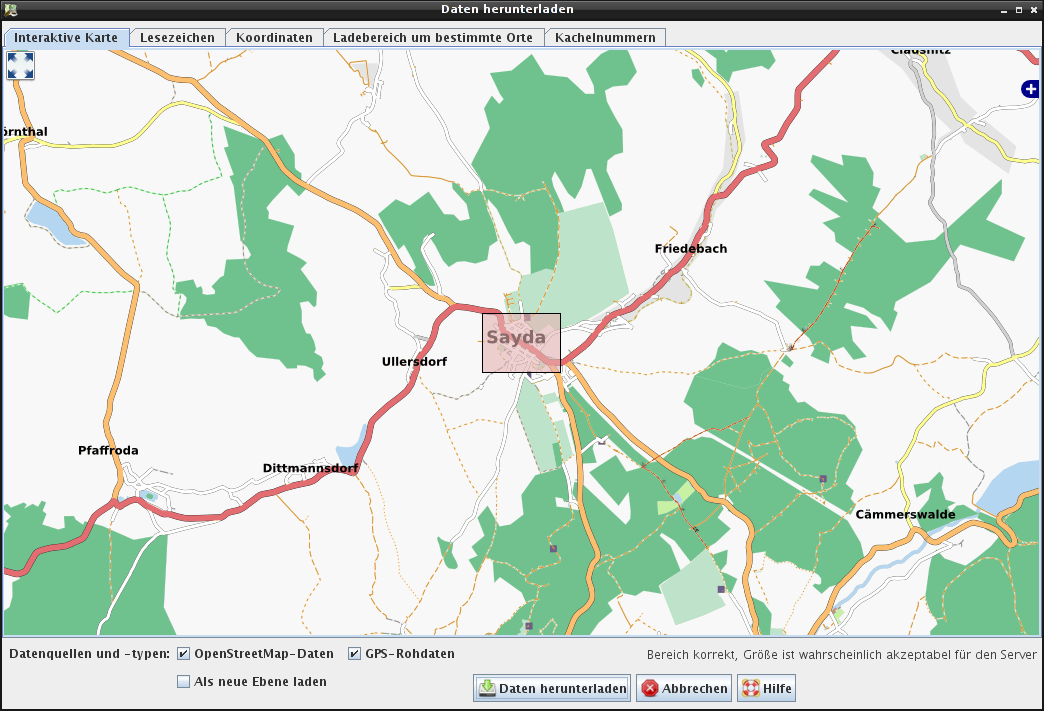Enable Als neue Ebene laden
1044x711 pixels.
(x=184, y=682)
